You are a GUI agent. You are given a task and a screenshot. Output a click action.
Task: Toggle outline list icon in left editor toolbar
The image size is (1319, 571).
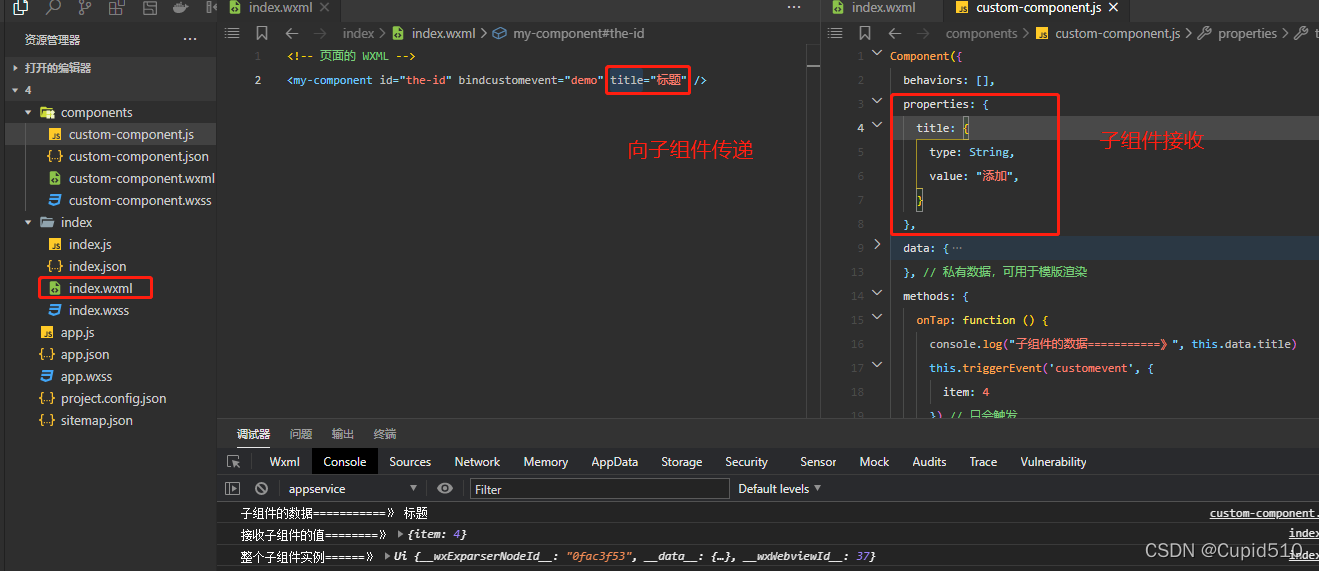point(232,33)
